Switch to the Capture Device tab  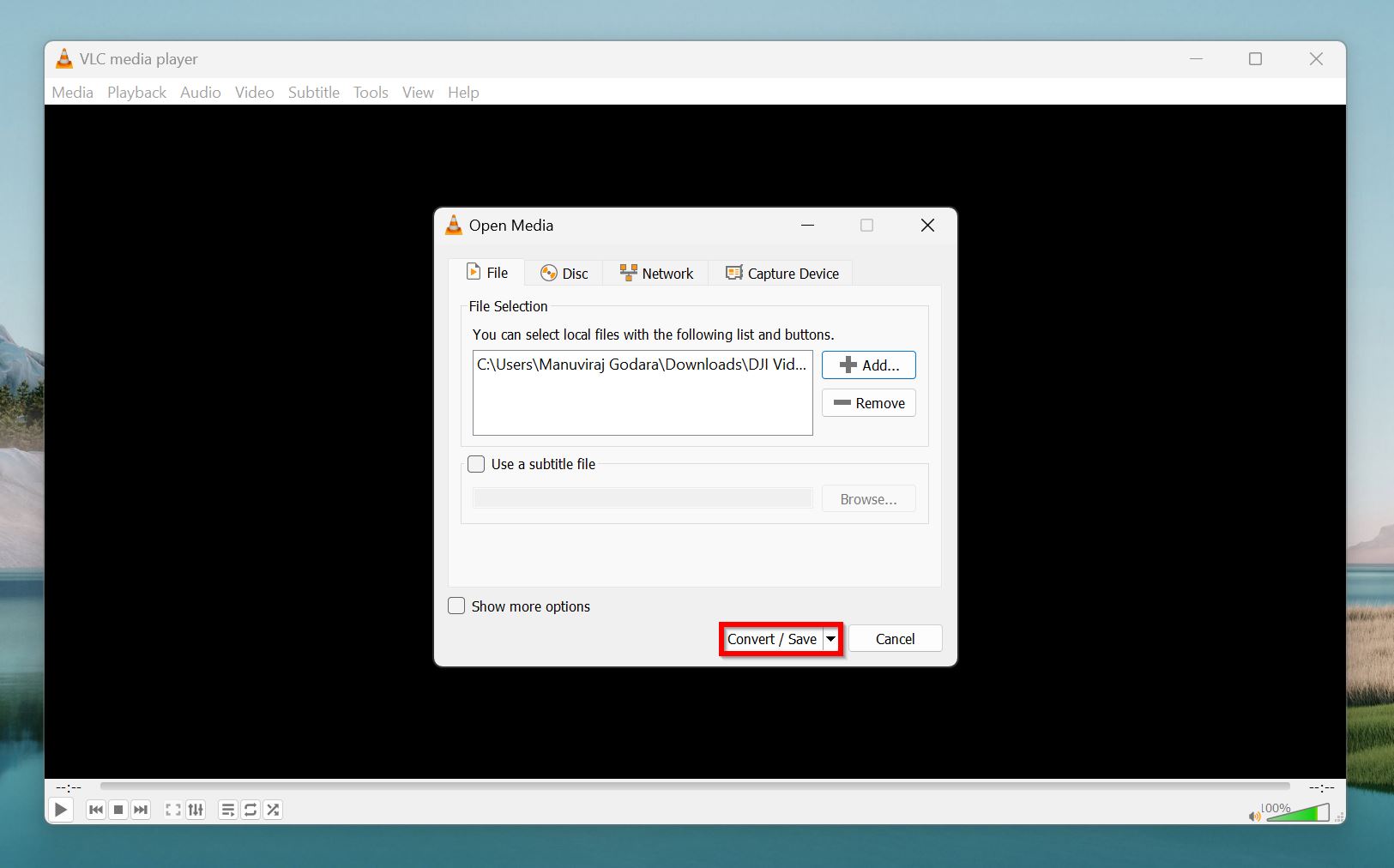click(781, 274)
